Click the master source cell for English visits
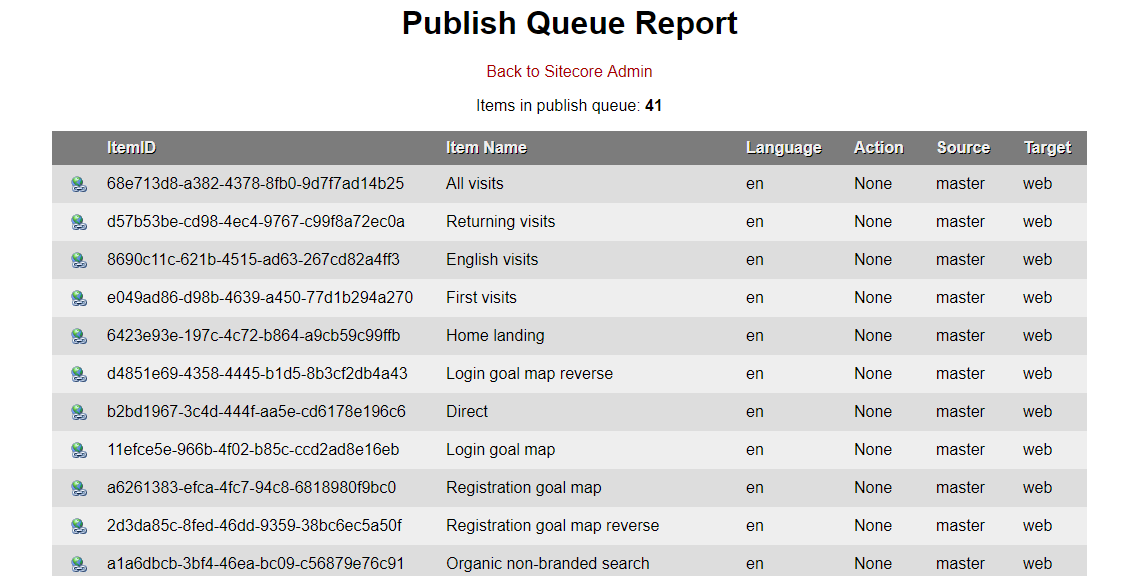This screenshot has height=576, width=1146. coord(960,259)
